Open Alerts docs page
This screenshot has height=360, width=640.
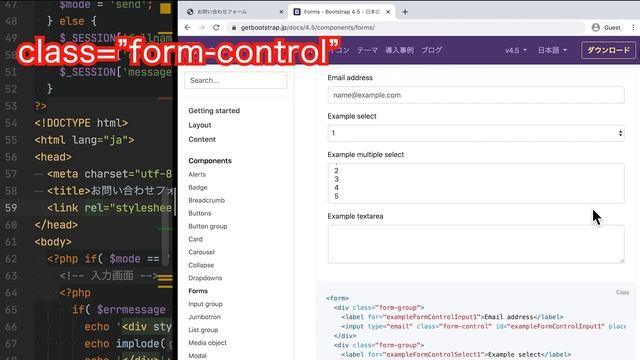point(197,174)
